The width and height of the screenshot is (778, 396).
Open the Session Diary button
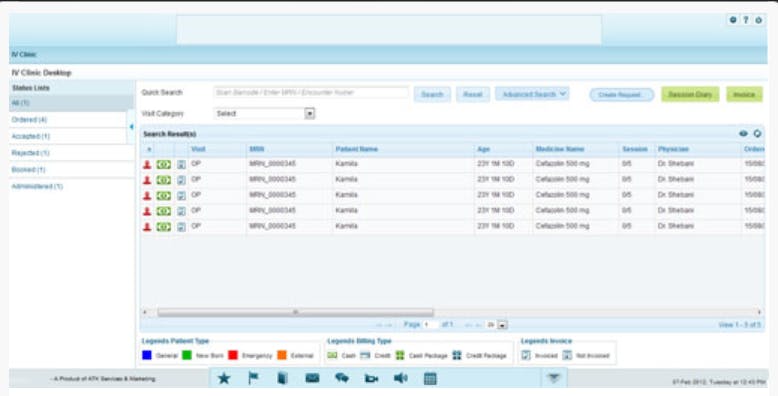(690, 94)
